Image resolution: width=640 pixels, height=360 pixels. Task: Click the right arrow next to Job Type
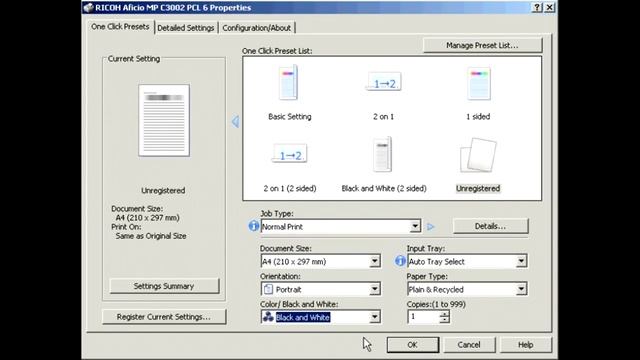click(431, 227)
